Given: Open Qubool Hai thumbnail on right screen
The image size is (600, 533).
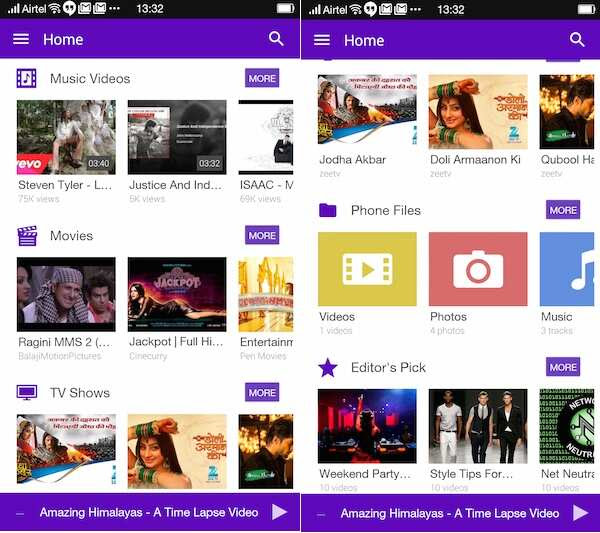Looking at the screenshot, I should coord(567,112).
